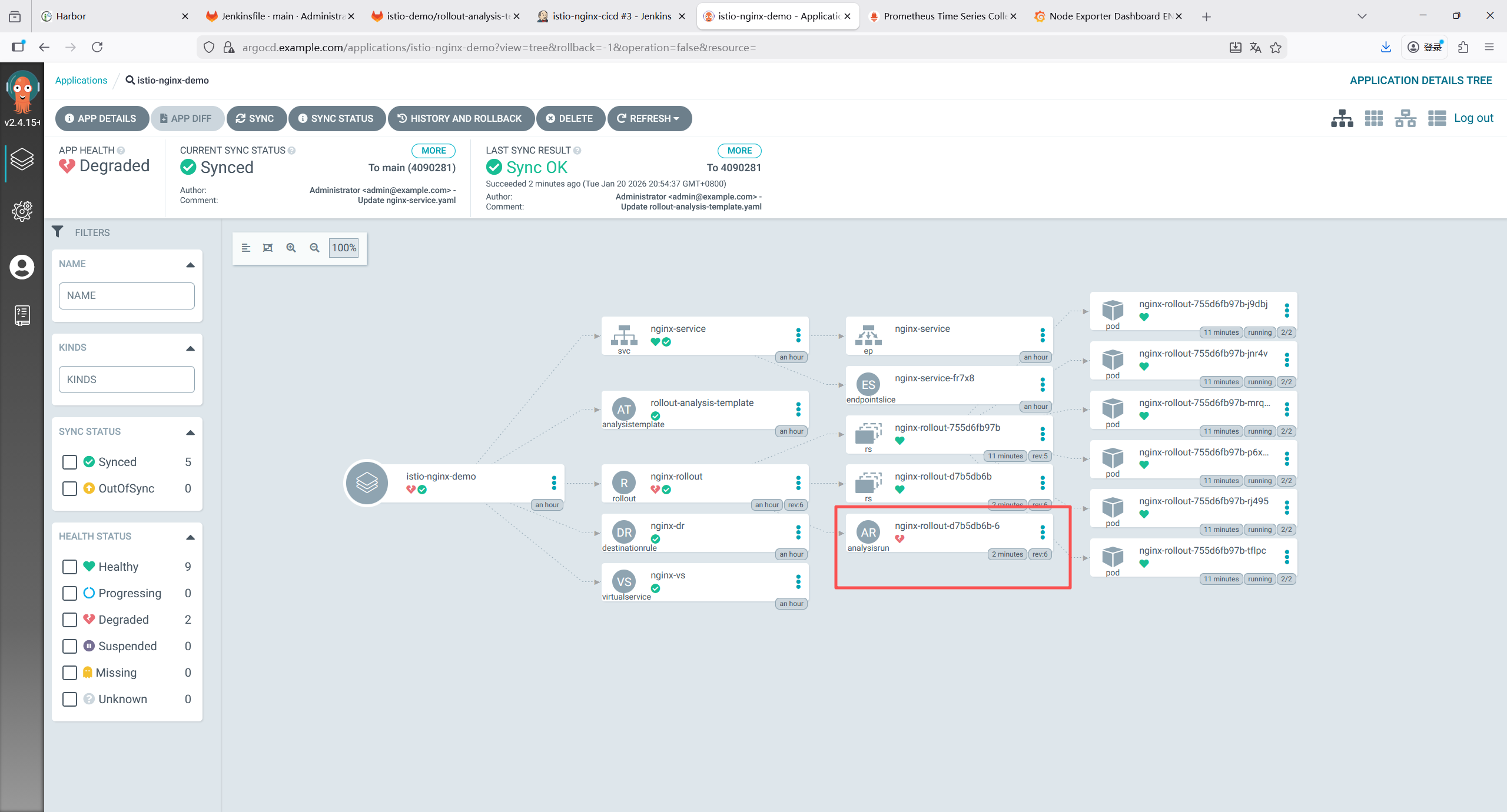Open the user info sidebar icon
Screen dimensions: 1507x812
(22, 267)
